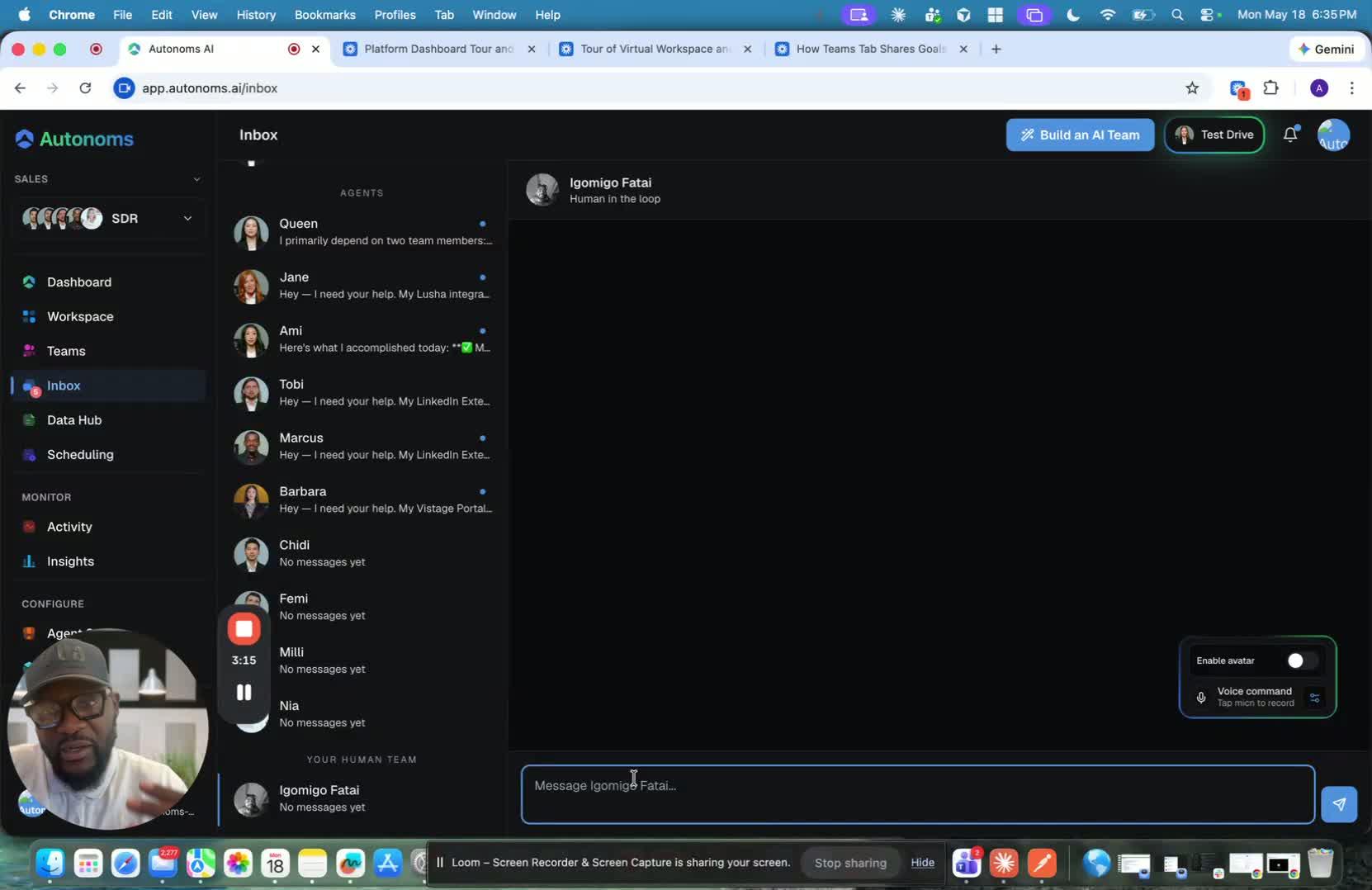Open the Chrome History menu
1372x890 pixels.
click(x=256, y=15)
